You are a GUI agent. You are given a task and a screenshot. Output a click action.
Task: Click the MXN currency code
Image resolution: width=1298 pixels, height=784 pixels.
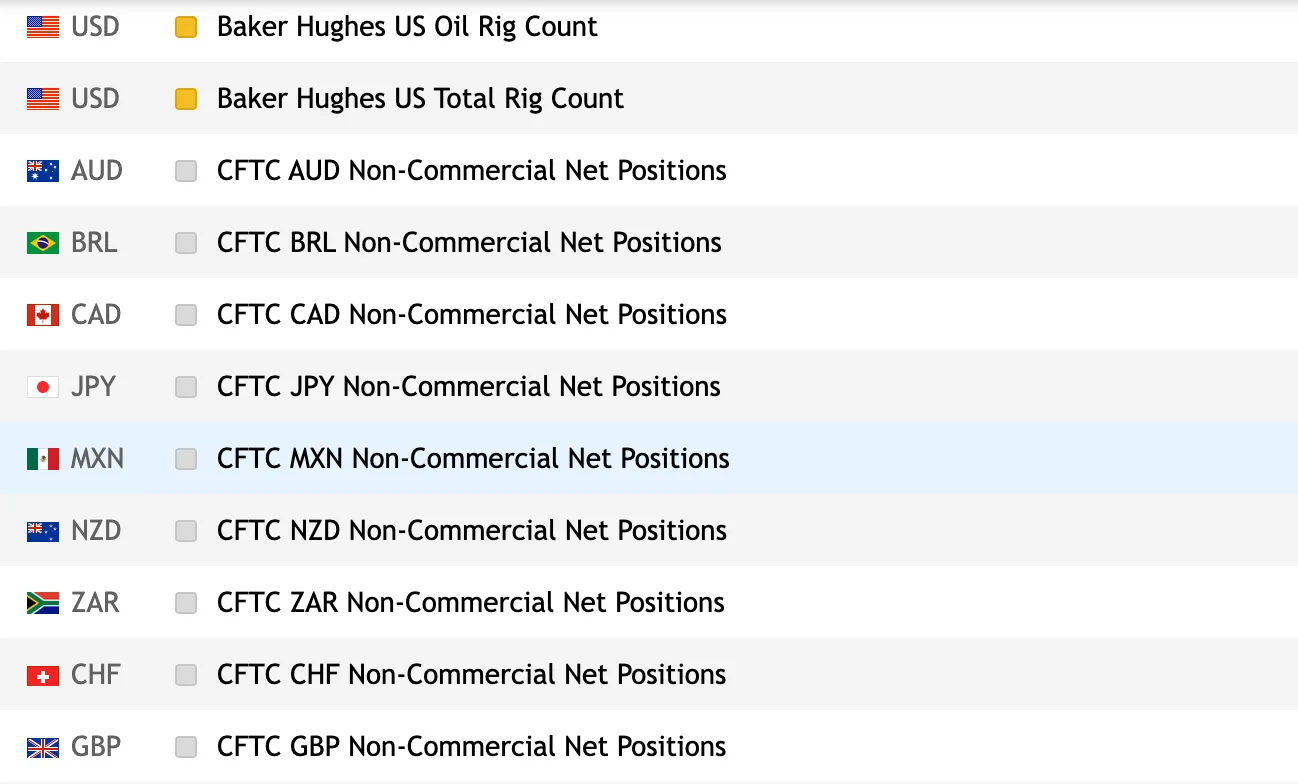pyautogui.click(x=98, y=459)
